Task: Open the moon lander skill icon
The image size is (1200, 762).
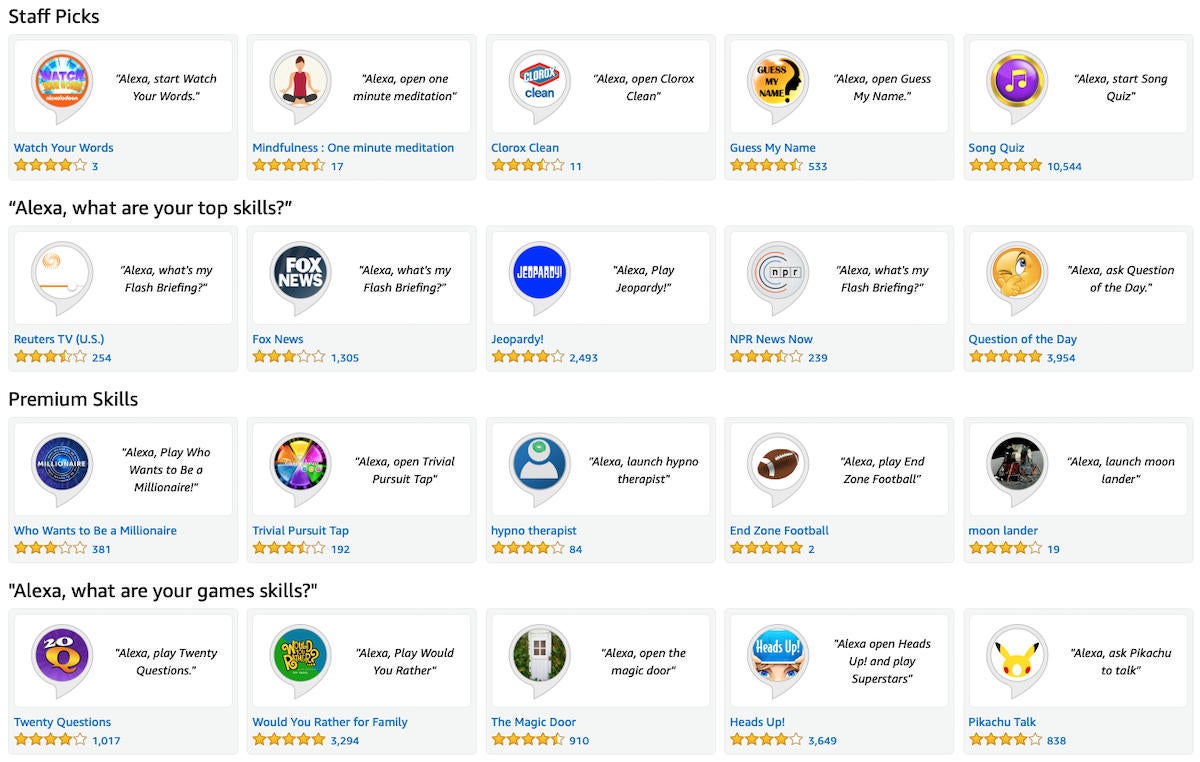Action: pyautogui.click(x=1017, y=468)
